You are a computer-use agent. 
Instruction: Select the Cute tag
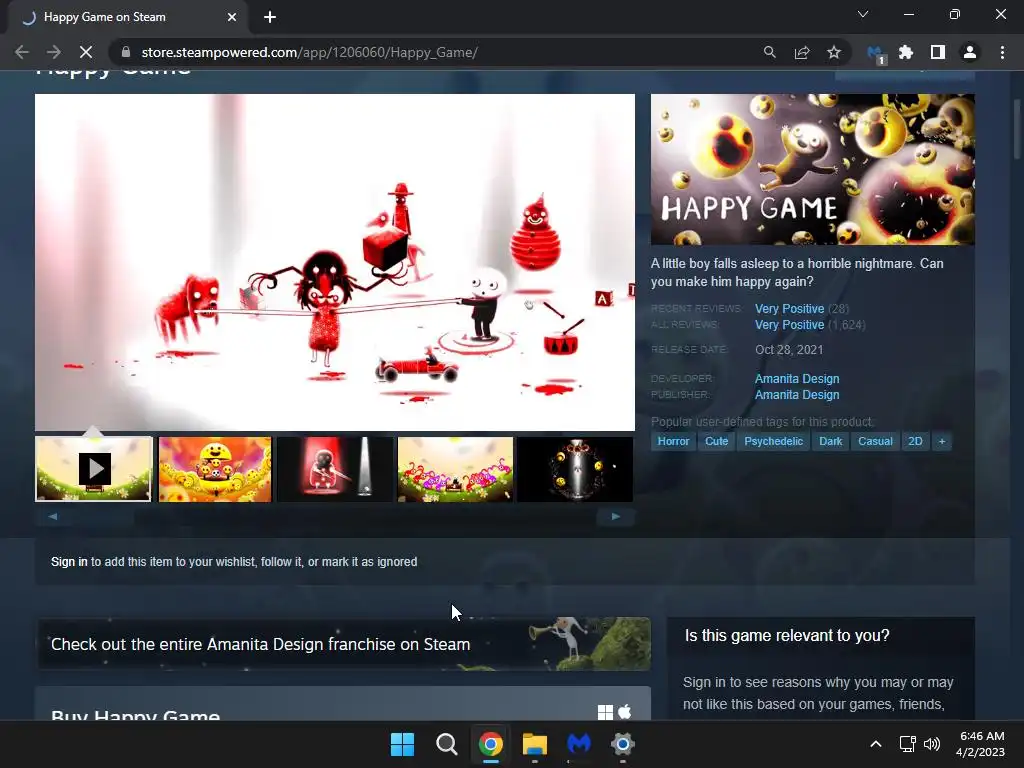[716, 441]
